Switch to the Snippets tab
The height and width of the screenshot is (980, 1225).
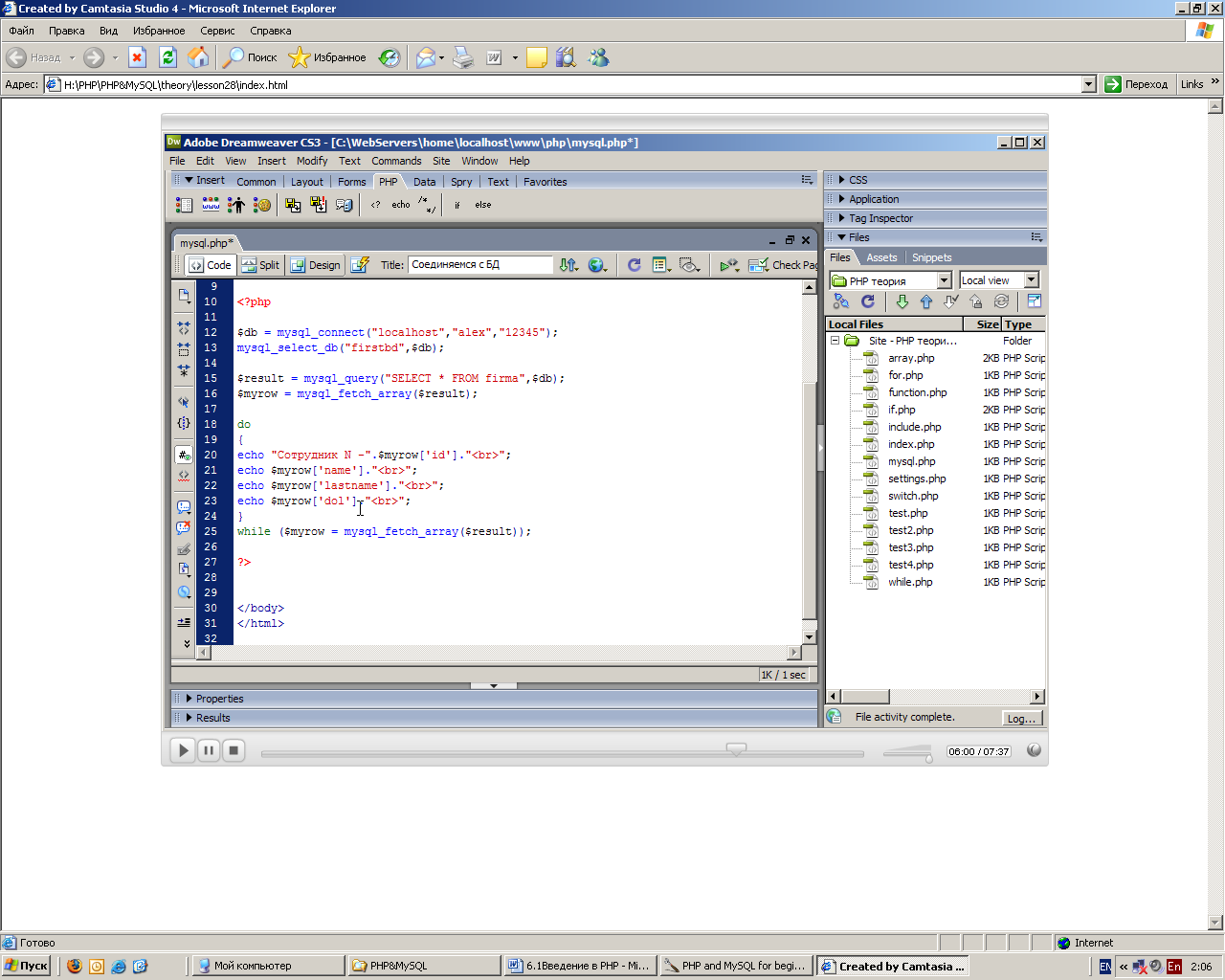[x=931, y=257]
